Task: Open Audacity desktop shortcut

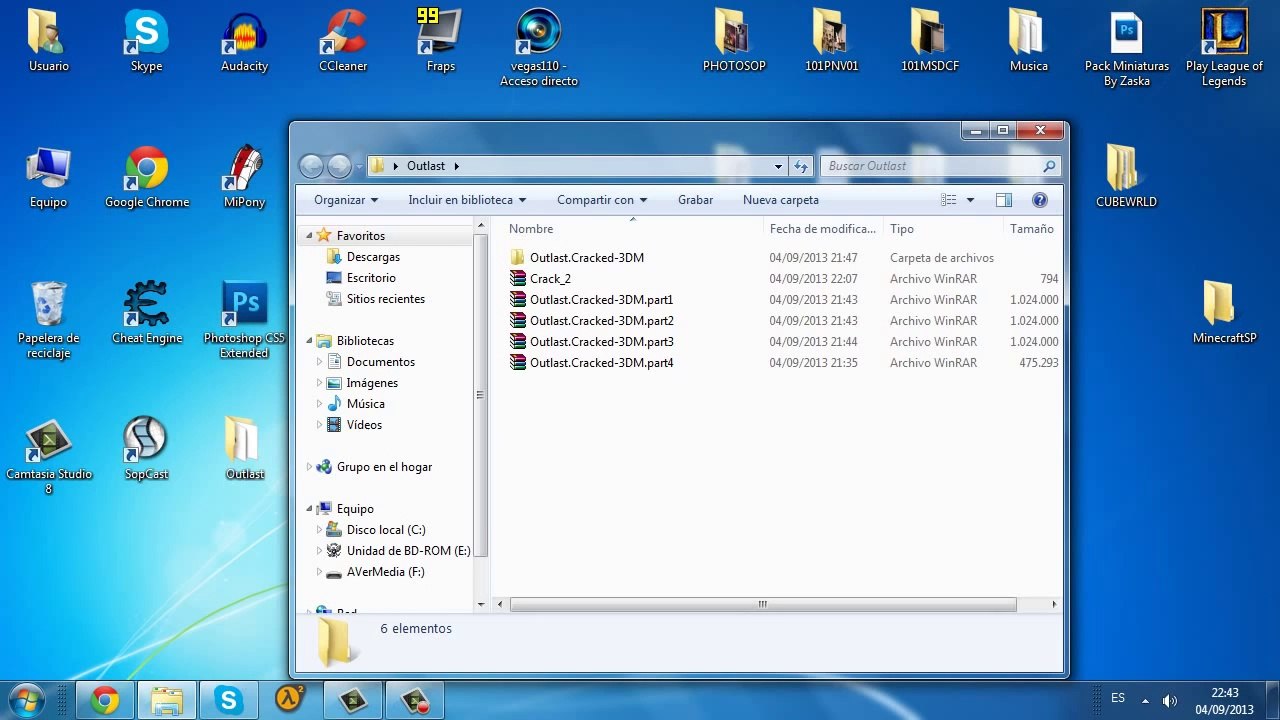Action: coord(244,42)
